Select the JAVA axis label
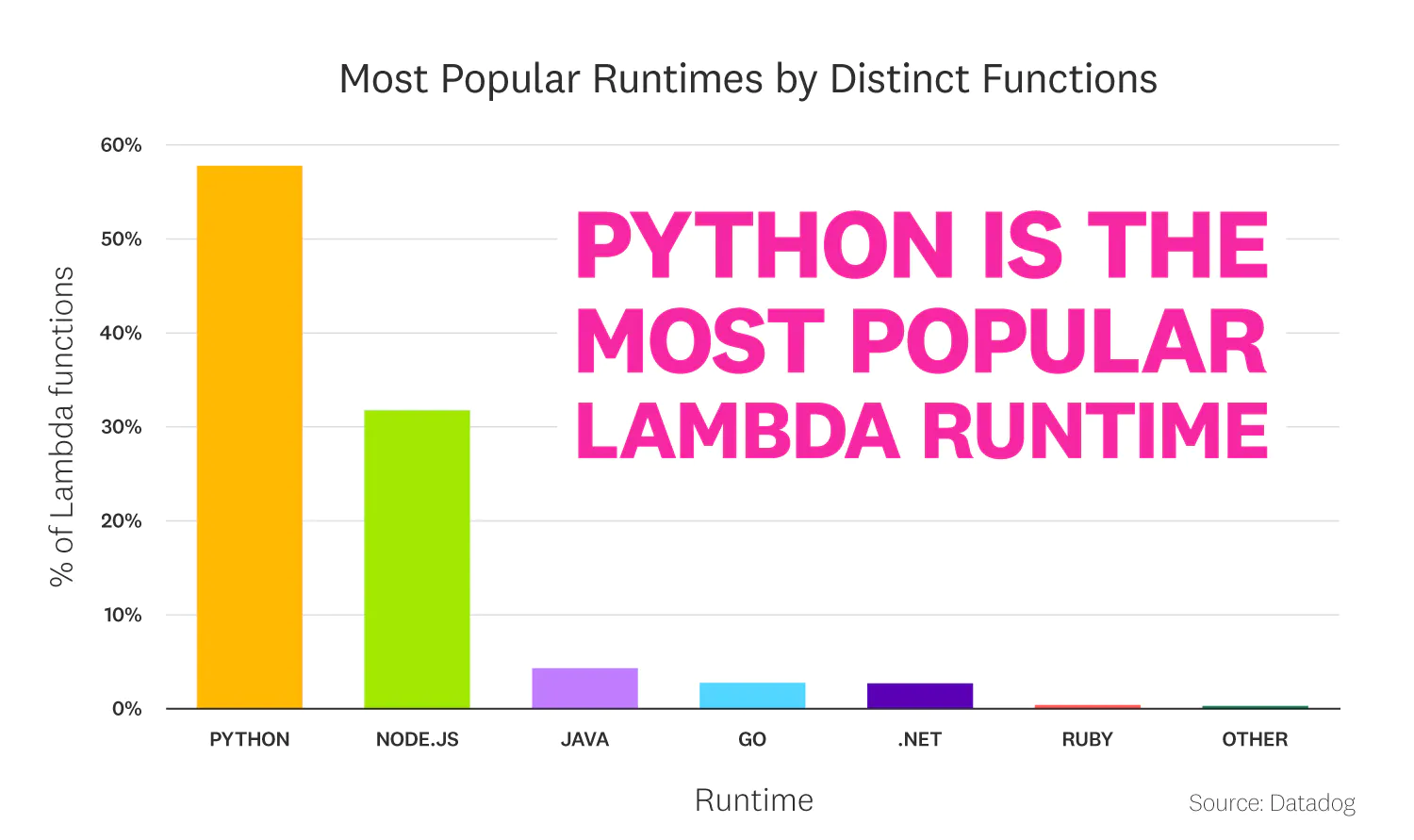The width and height of the screenshot is (1414, 840). [x=584, y=739]
